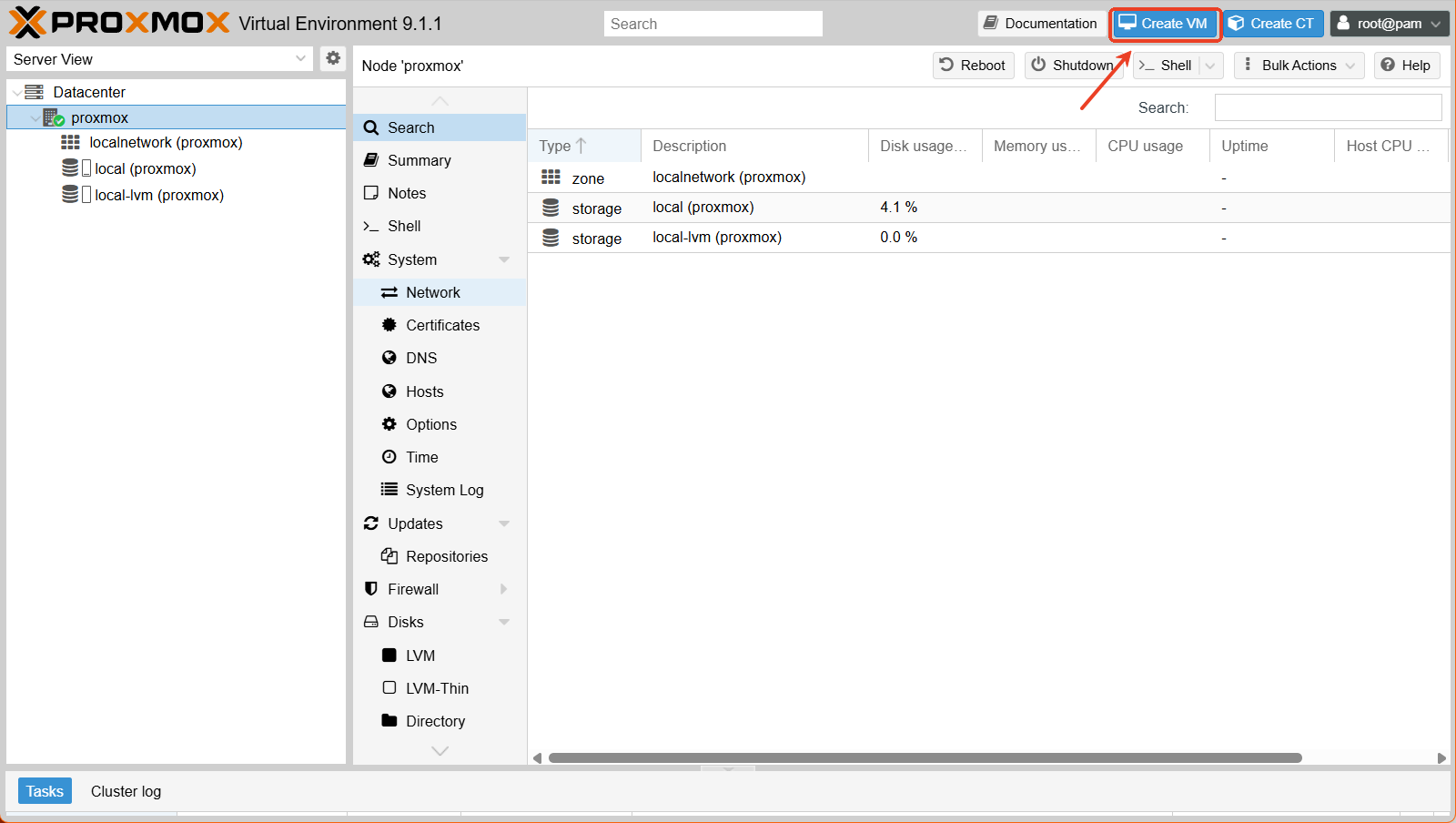Screen dimensions: 1456x823
Task: Click the node Search input field
Action: (1327, 107)
